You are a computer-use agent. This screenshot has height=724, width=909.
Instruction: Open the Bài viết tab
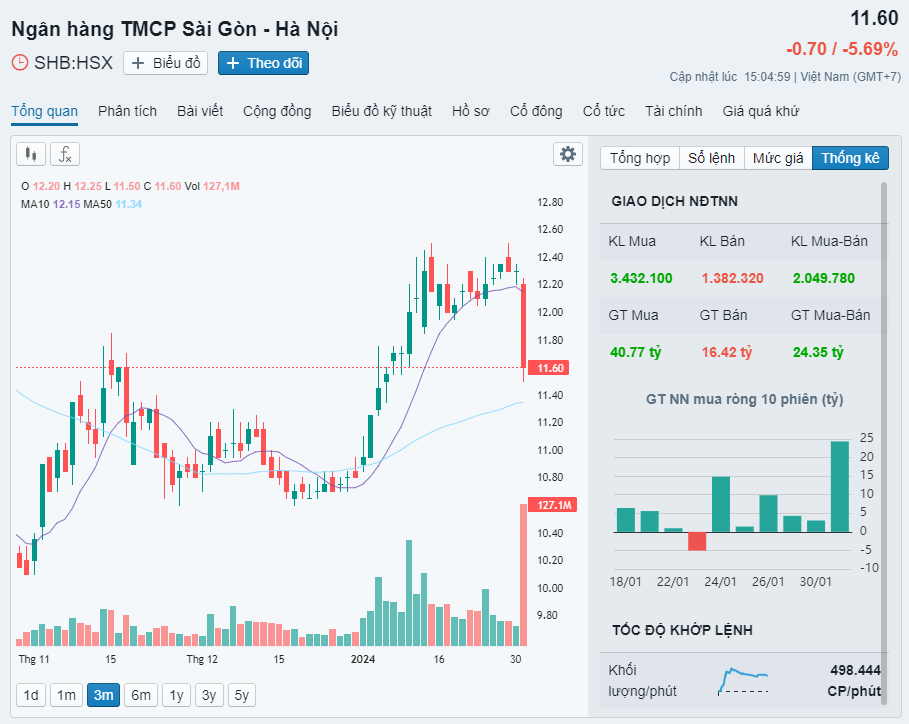coord(200,111)
